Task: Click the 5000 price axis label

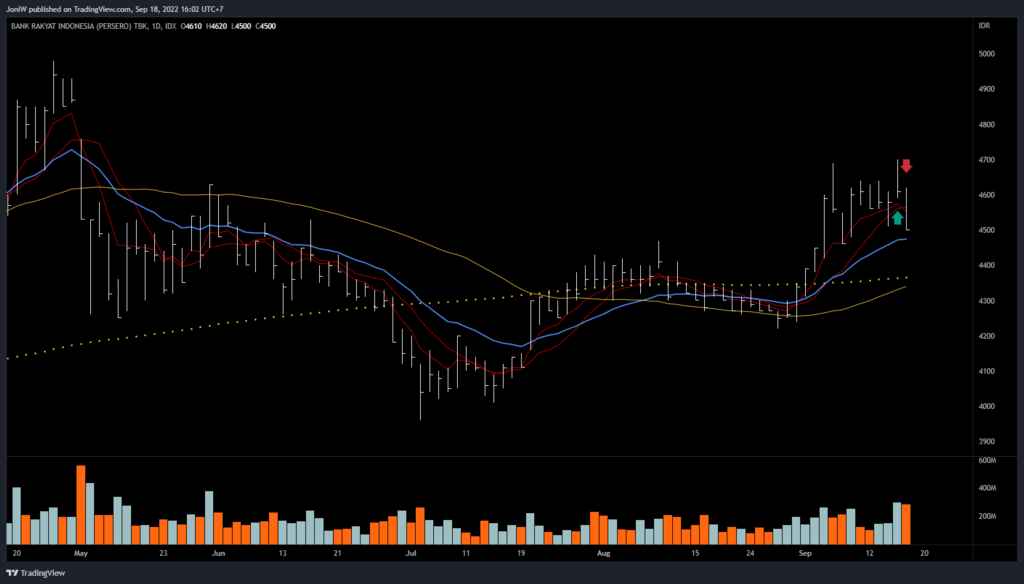Action: pyautogui.click(x=988, y=54)
